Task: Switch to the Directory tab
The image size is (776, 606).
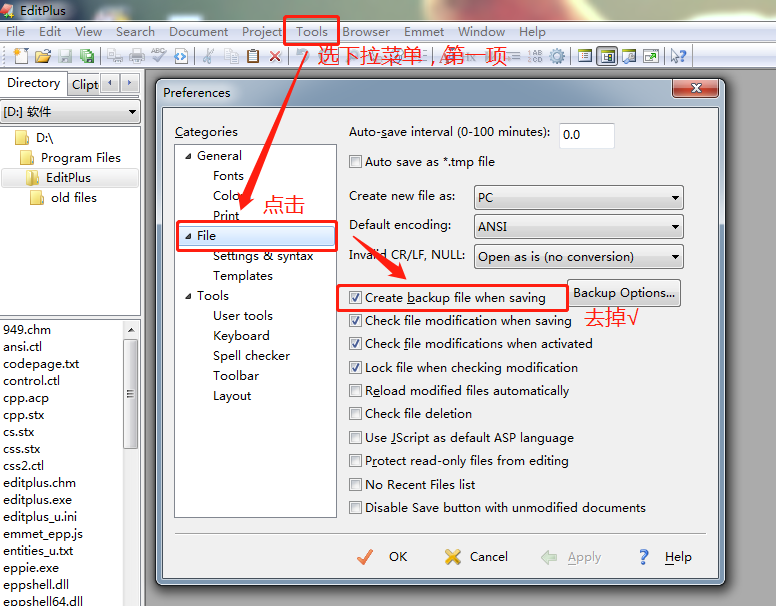Action: point(33,83)
